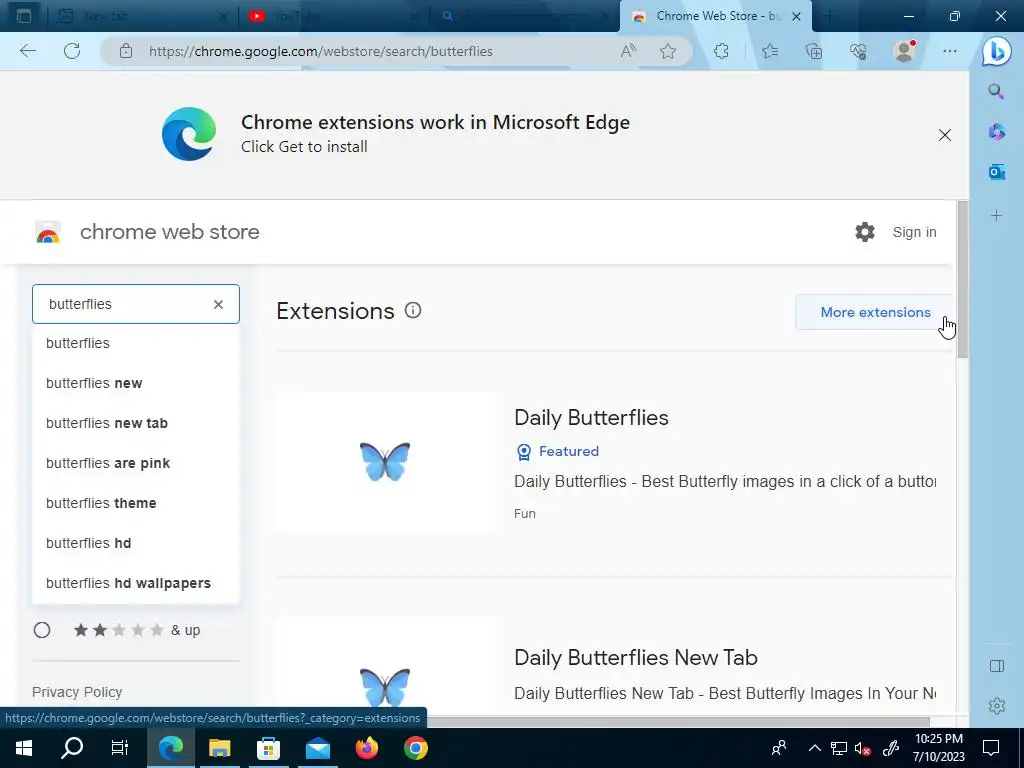The width and height of the screenshot is (1024, 768).
Task: Open Windows taskbar search
Action: [x=72, y=748]
